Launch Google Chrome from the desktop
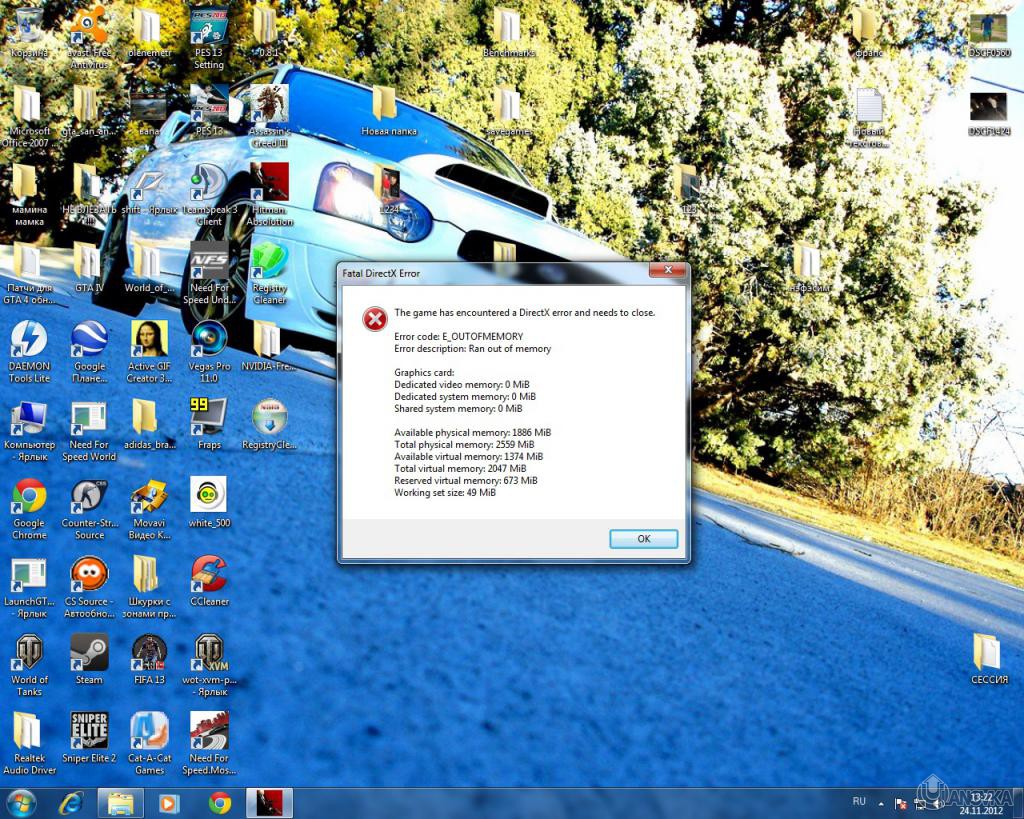The height and width of the screenshot is (819, 1024). [x=29, y=508]
